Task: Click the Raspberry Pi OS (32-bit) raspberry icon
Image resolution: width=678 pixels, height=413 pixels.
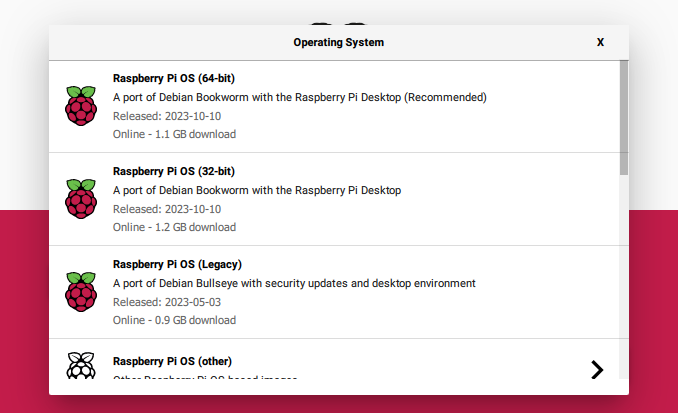Action: [x=81, y=199]
